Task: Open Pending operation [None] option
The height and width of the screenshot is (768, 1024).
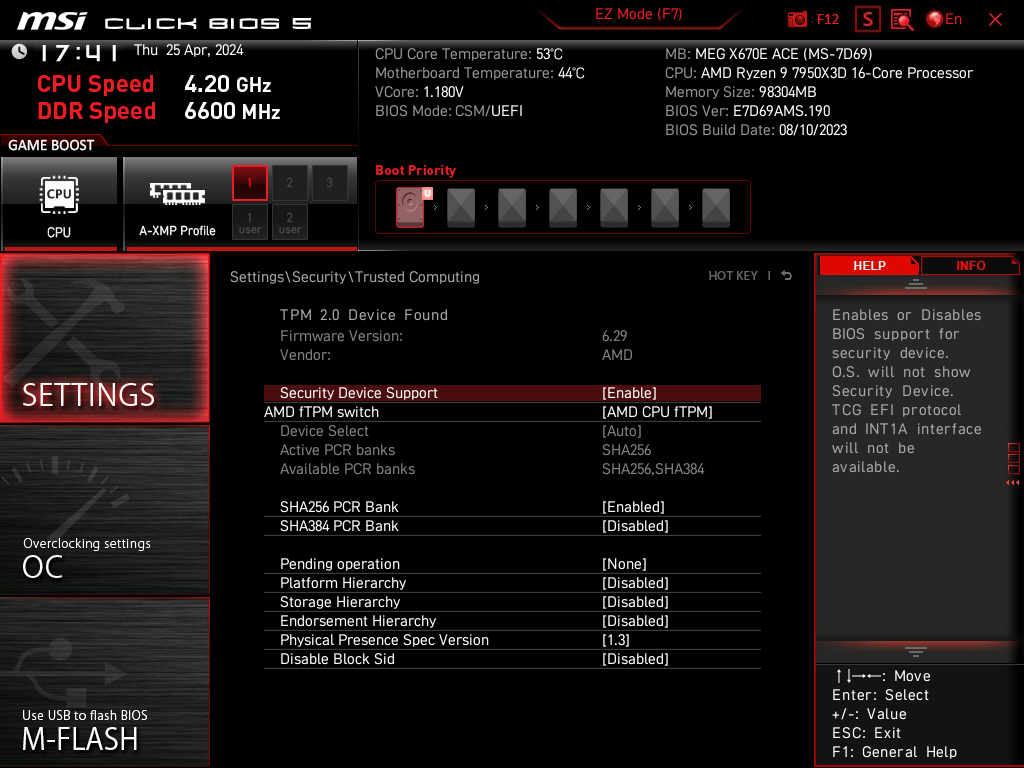Action: coord(512,564)
